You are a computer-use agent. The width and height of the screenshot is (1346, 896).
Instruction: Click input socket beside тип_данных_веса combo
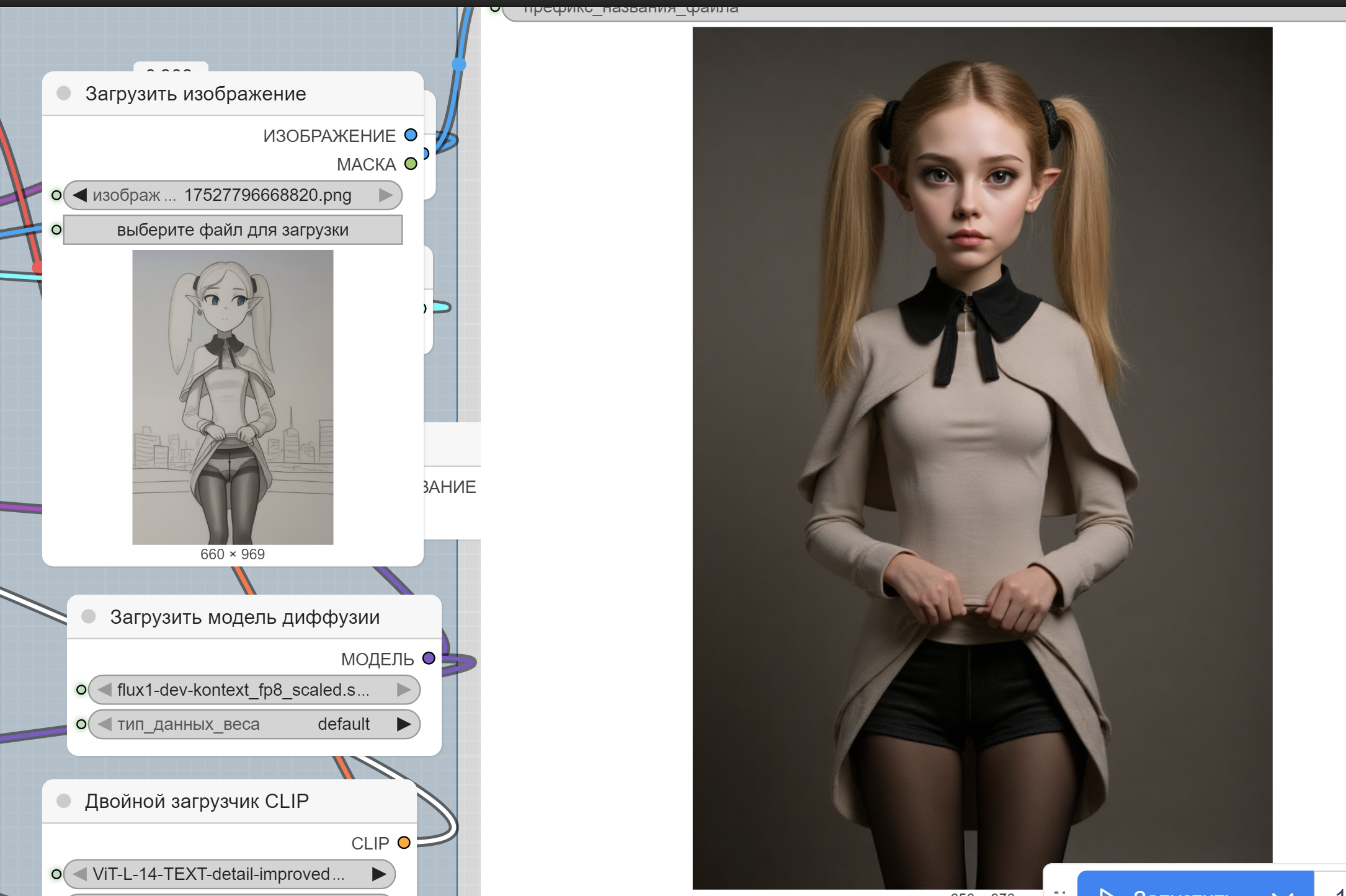(x=81, y=724)
